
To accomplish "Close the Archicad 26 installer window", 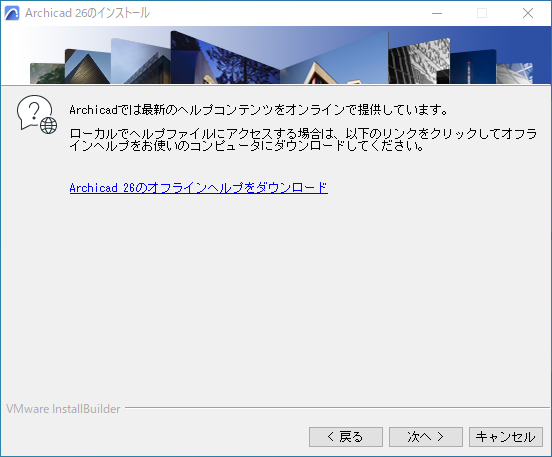I will click(x=528, y=13).
